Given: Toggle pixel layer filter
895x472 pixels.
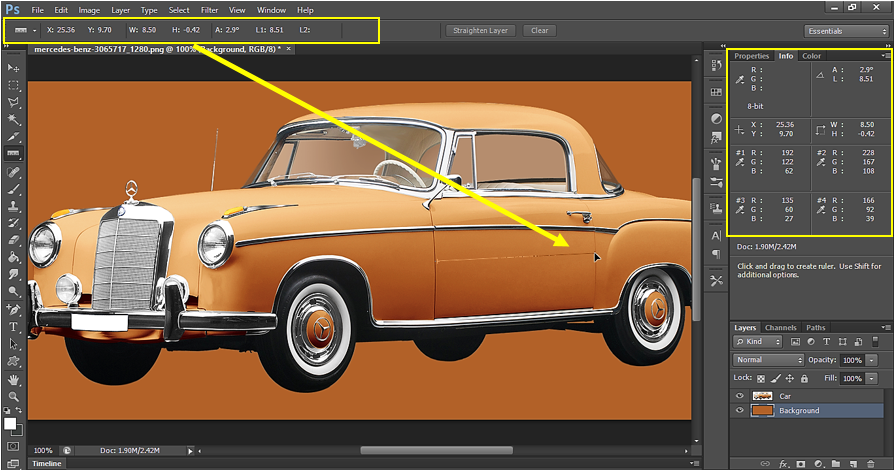Looking at the screenshot, I should click(x=795, y=342).
